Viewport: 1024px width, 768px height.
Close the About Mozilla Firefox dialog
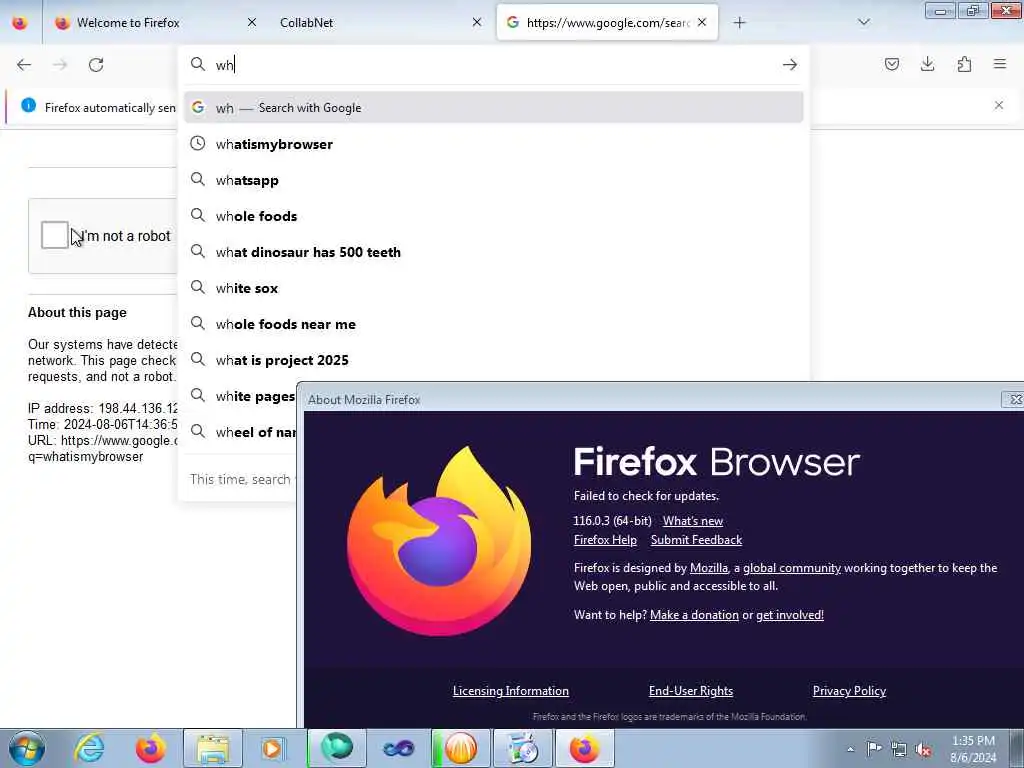tap(1014, 399)
